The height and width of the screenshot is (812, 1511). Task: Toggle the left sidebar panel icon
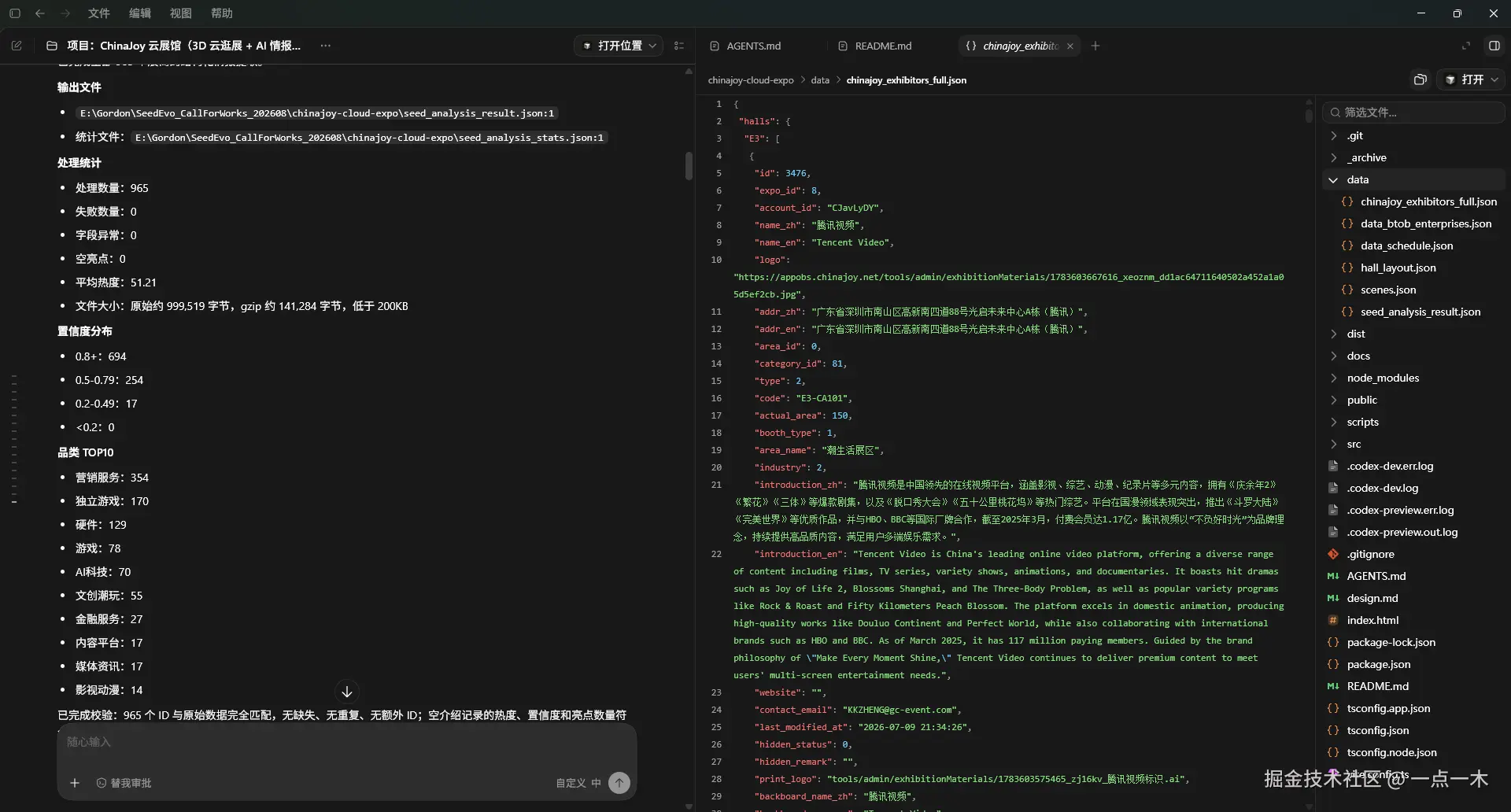coord(15,13)
